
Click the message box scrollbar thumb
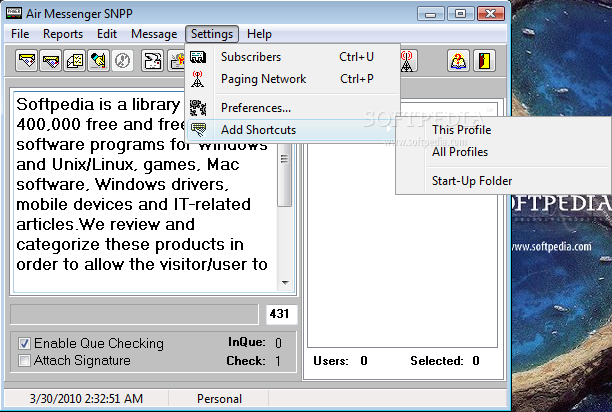click(285, 174)
